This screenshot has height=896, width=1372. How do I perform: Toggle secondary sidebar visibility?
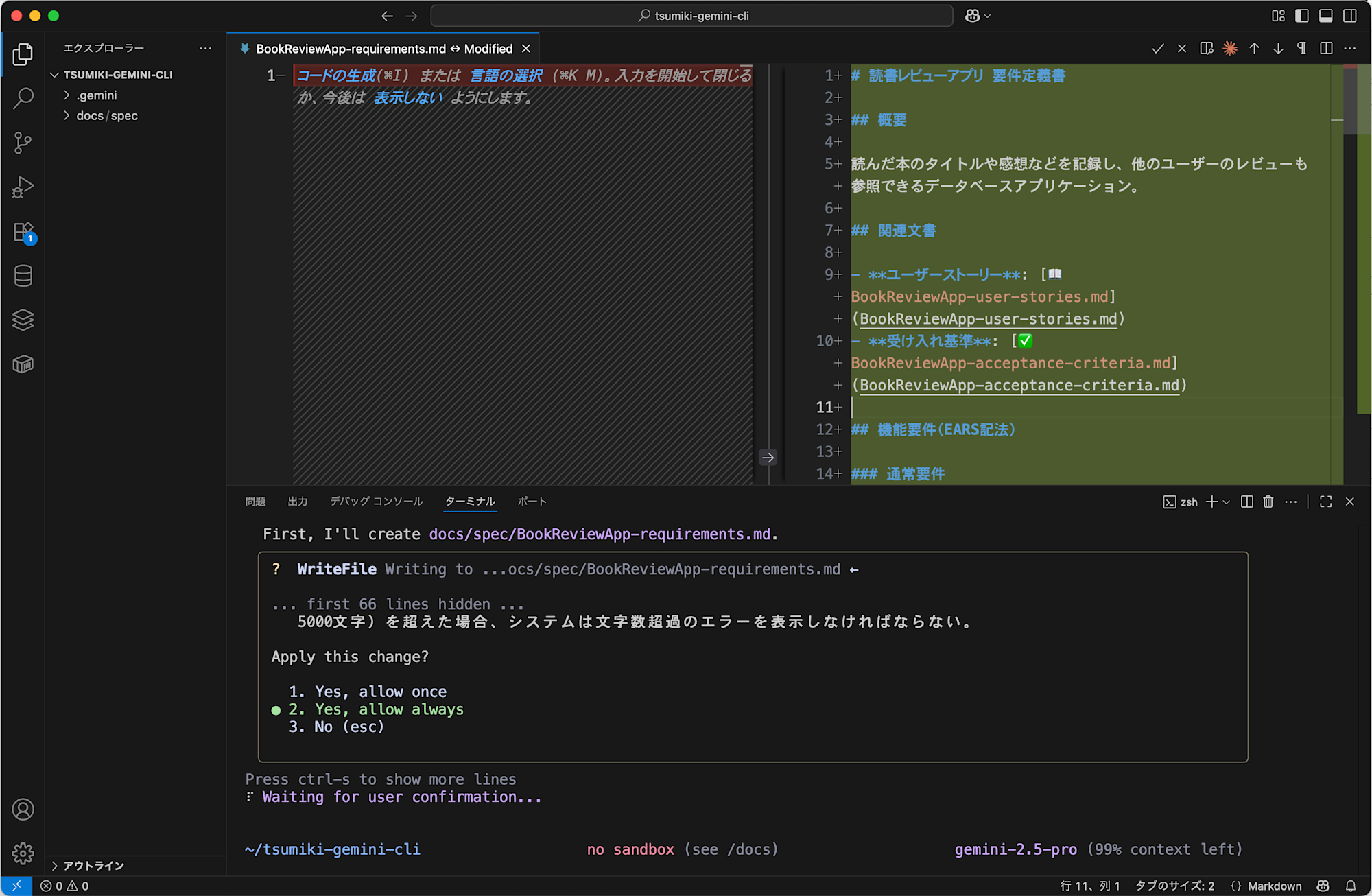click(x=1350, y=16)
